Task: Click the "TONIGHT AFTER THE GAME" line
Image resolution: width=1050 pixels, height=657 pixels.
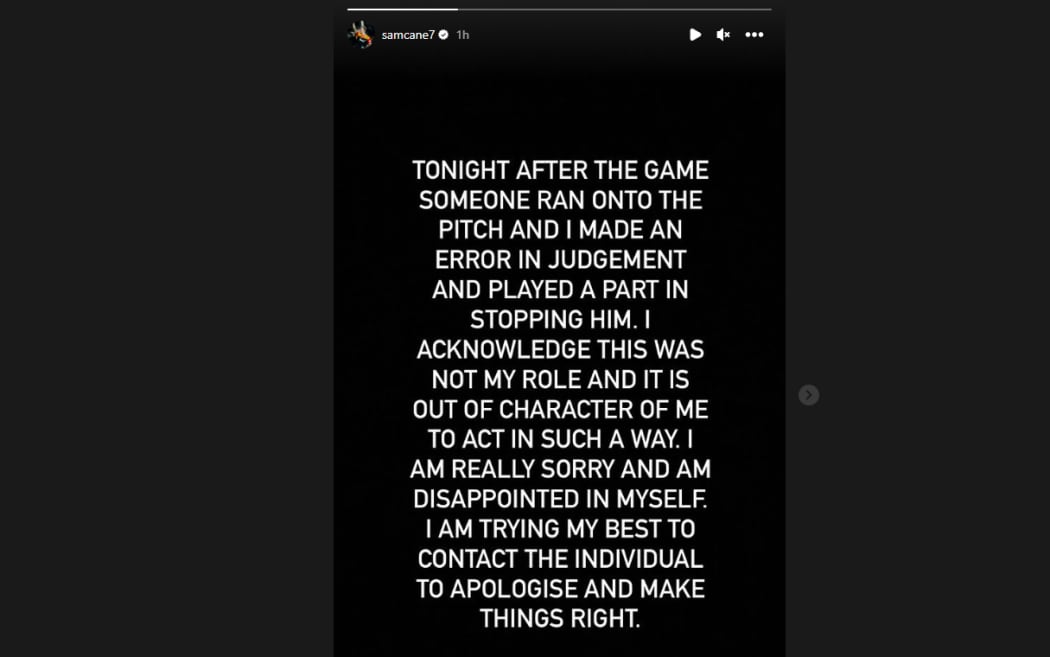Action: coord(560,170)
